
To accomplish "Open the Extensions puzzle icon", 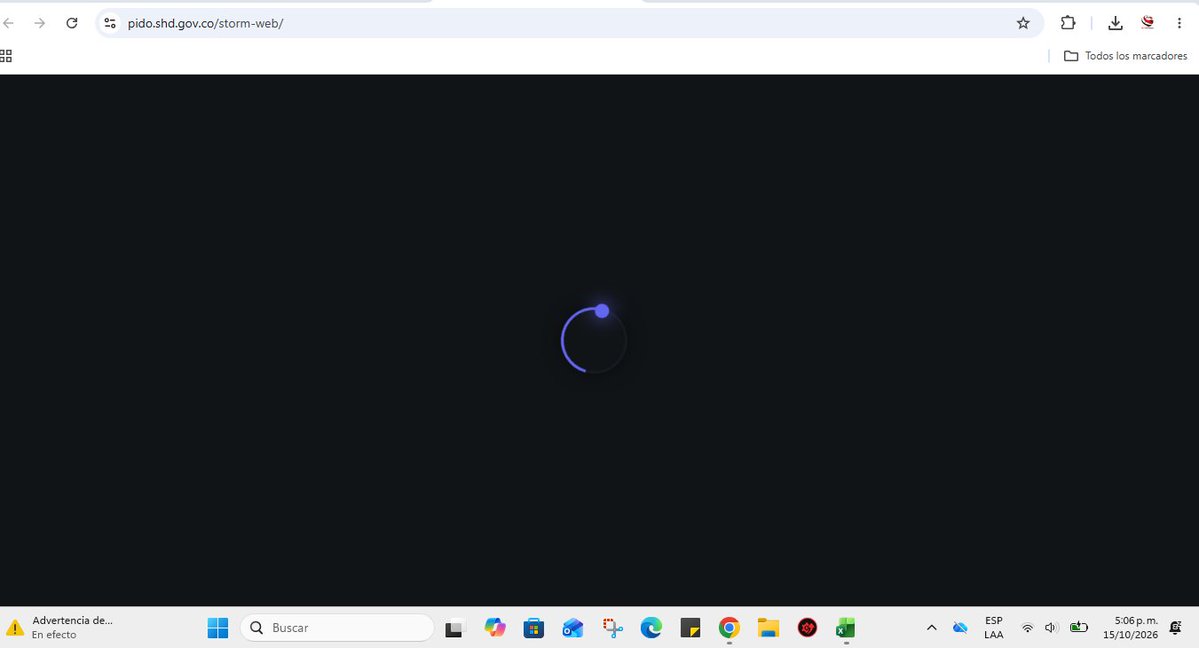I will [1068, 23].
